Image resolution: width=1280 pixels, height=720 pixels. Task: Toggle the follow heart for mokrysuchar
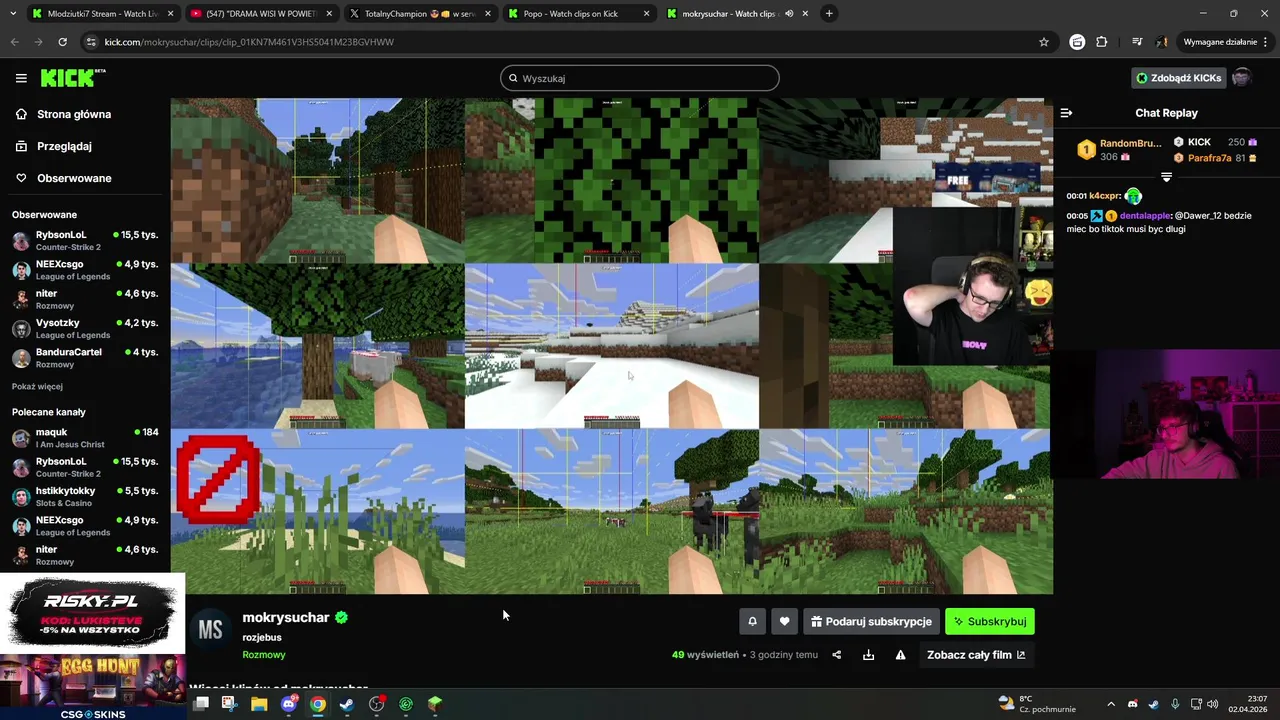tap(784, 622)
